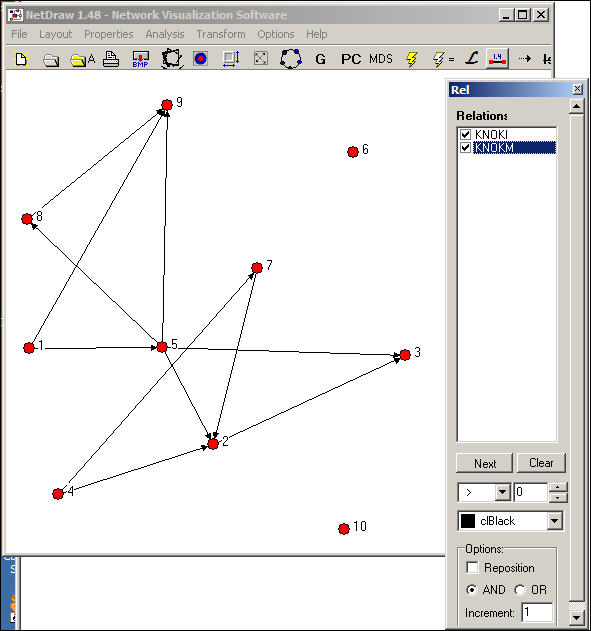Click the New document toolbar icon
The width and height of the screenshot is (591, 631).
coord(21,59)
